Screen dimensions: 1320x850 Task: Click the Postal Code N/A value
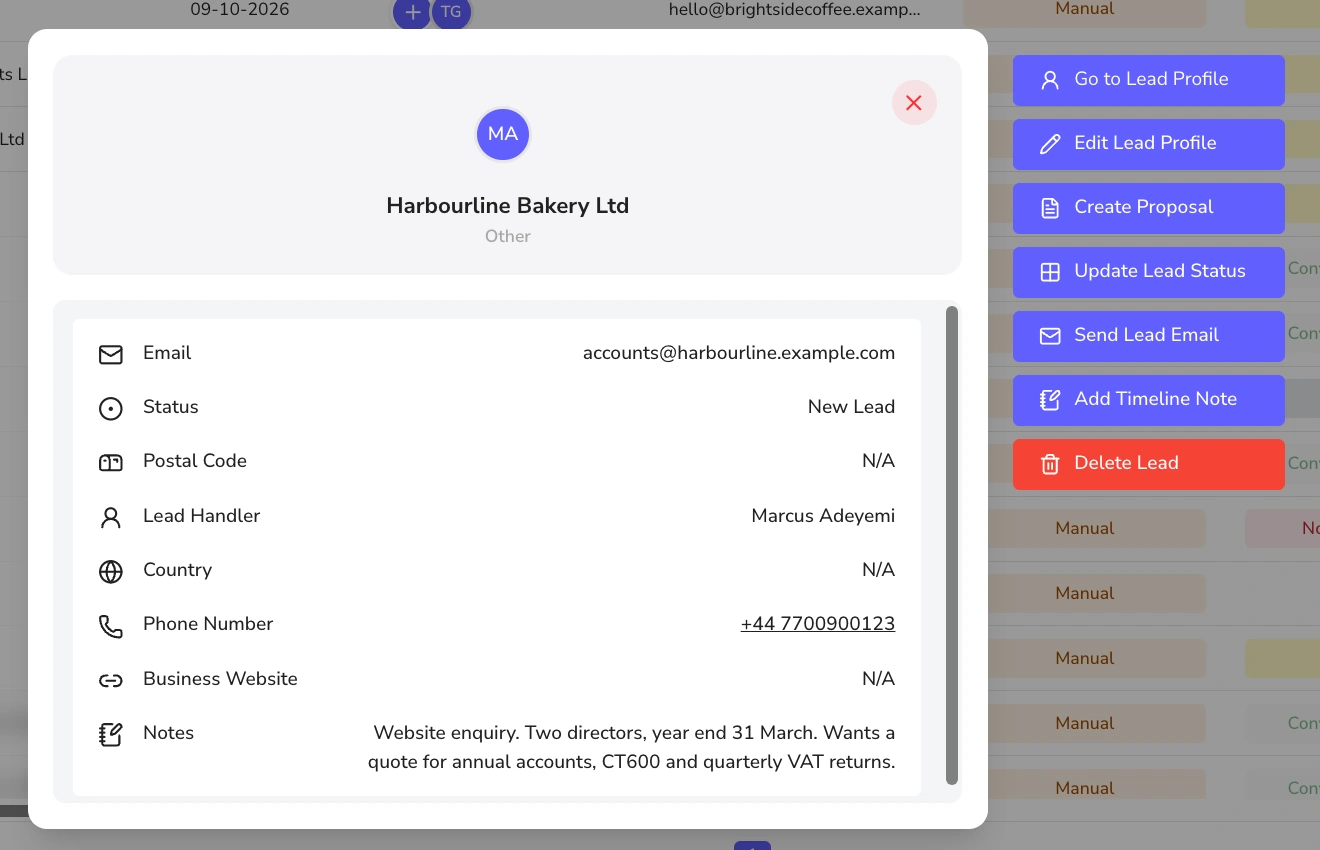878,461
